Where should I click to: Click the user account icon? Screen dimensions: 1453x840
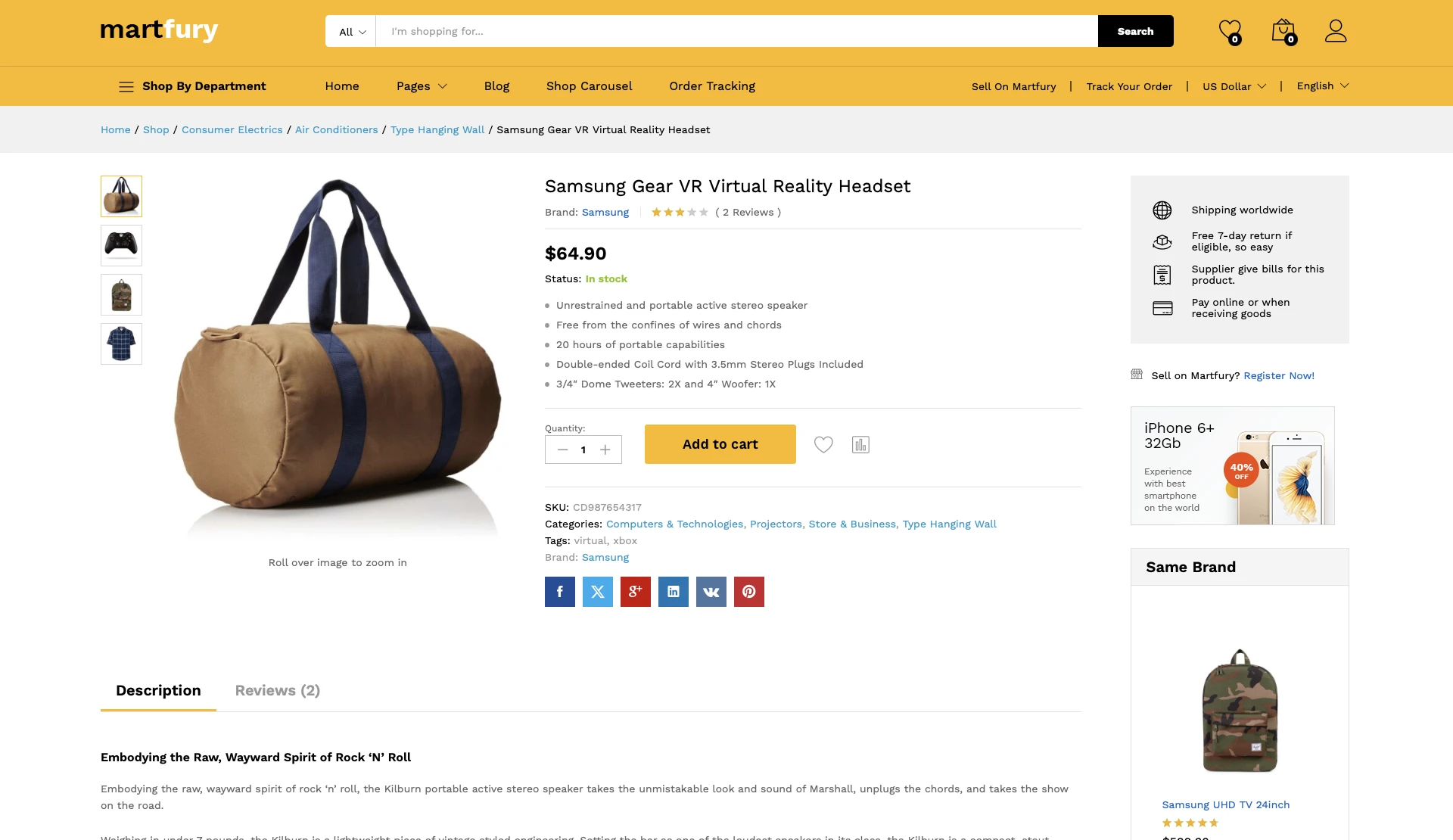point(1336,31)
